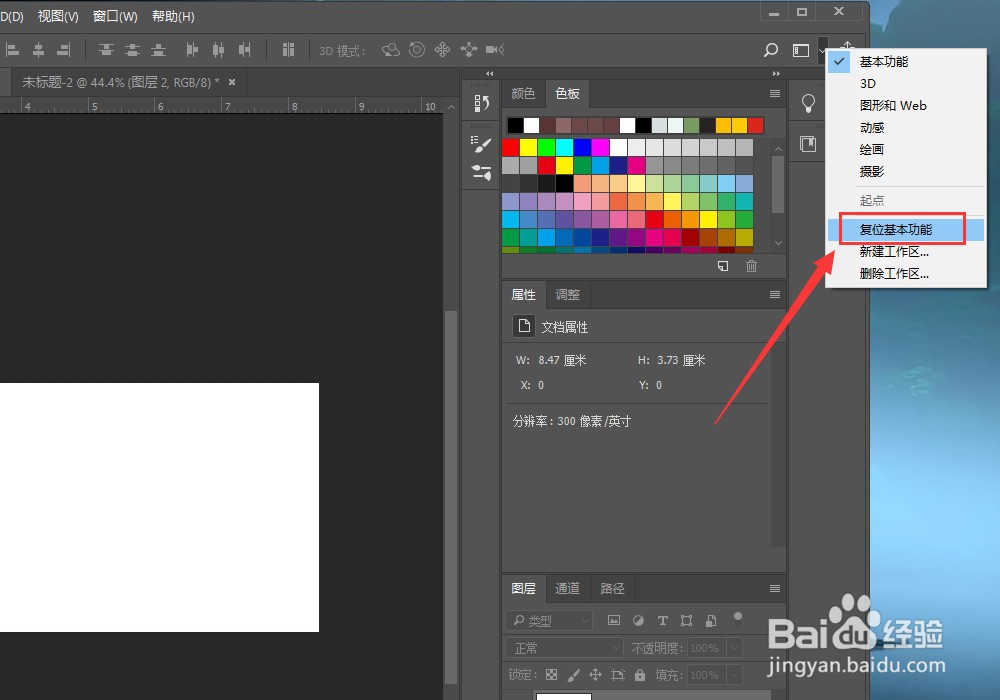Screen dimensions: 1000x700
Task: Switch to the 调整 tab
Action: [567, 295]
